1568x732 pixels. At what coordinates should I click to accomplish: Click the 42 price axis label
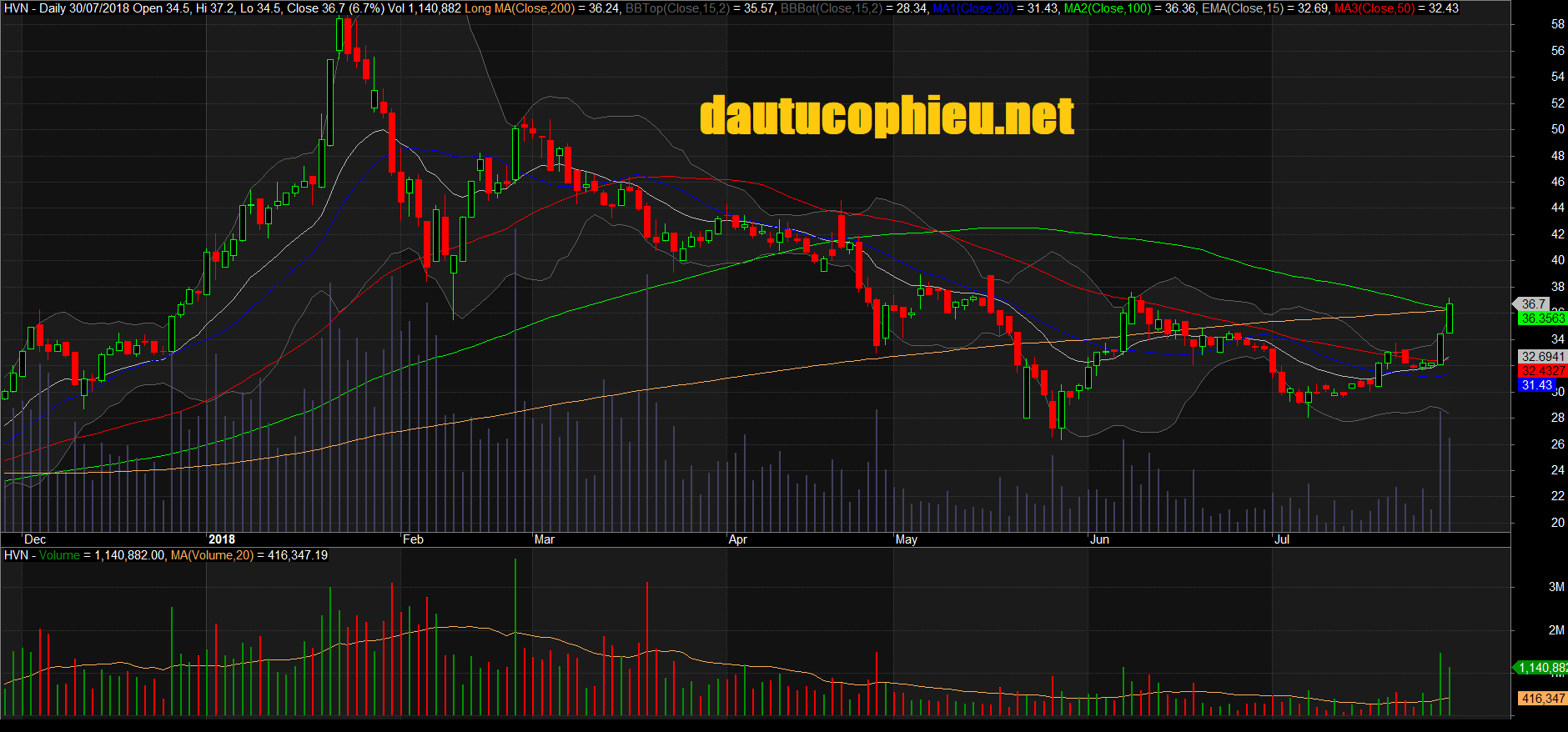pos(1557,234)
